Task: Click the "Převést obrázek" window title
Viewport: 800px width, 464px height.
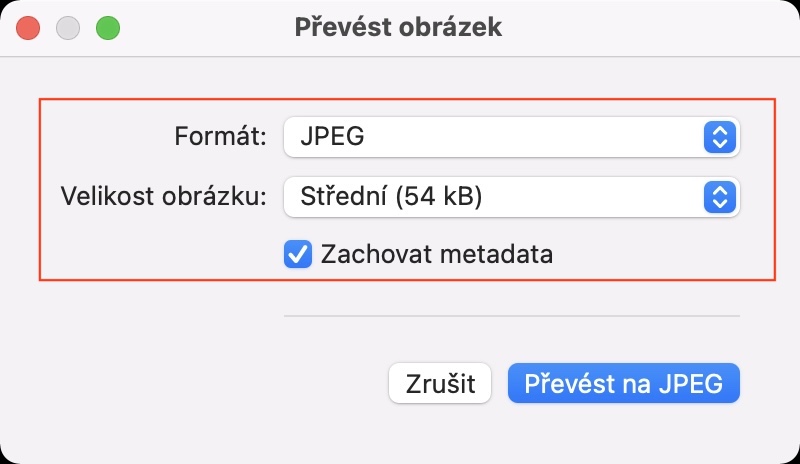Action: 398,27
